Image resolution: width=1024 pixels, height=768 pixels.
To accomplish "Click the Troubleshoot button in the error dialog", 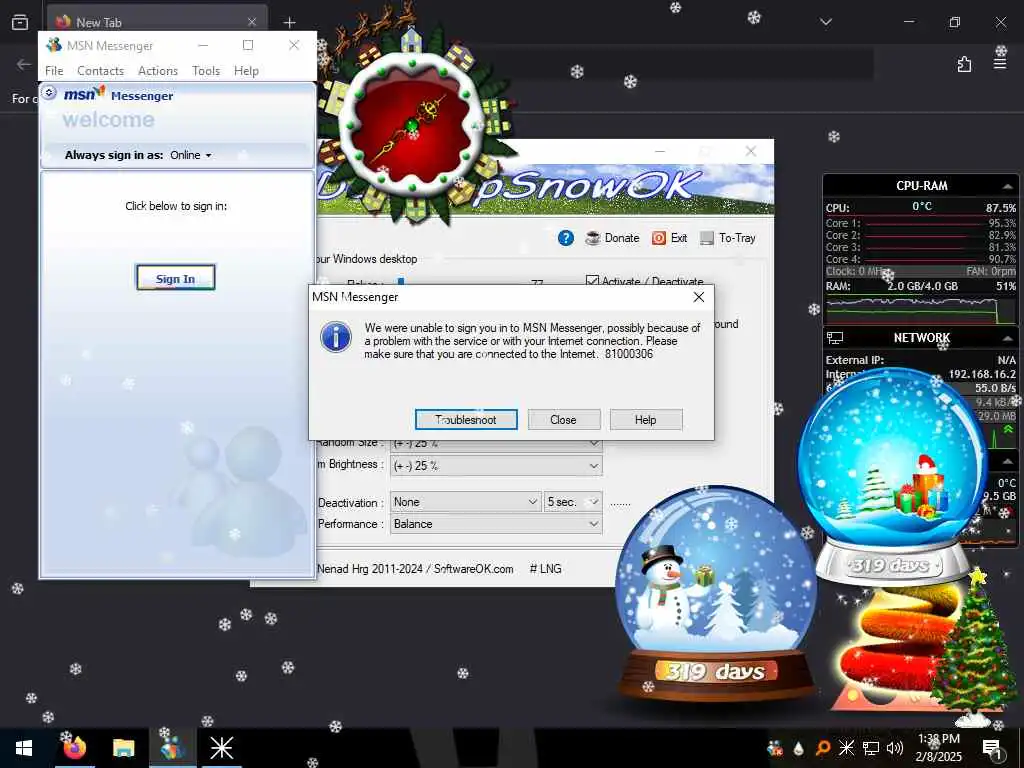I will click(466, 419).
